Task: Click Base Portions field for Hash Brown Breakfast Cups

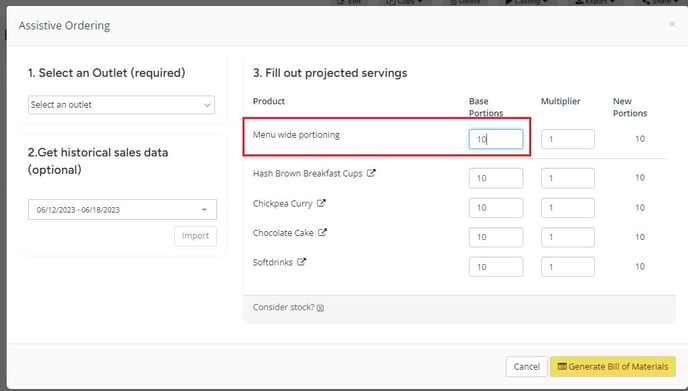Action: [x=496, y=178]
